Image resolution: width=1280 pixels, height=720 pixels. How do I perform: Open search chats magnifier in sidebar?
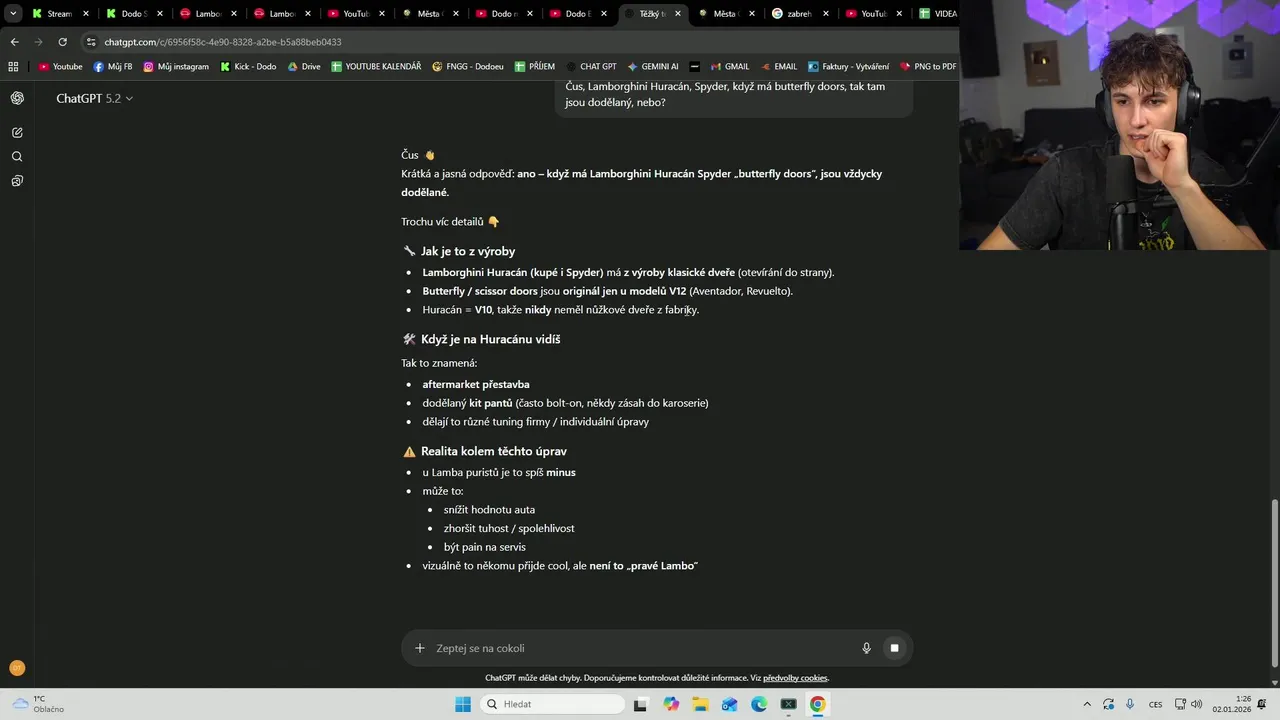(17, 157)
